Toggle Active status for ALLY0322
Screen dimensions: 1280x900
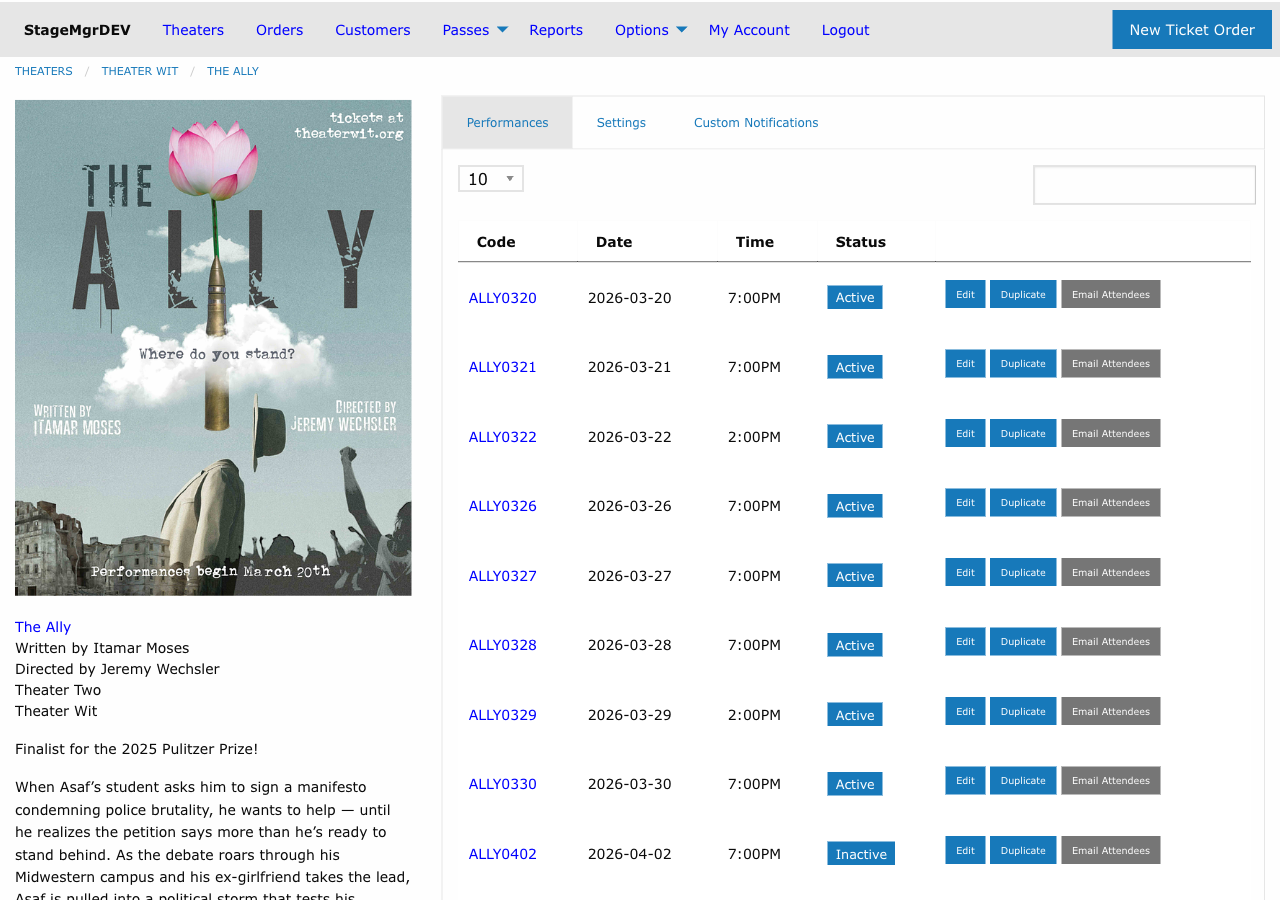pos(855,436)
